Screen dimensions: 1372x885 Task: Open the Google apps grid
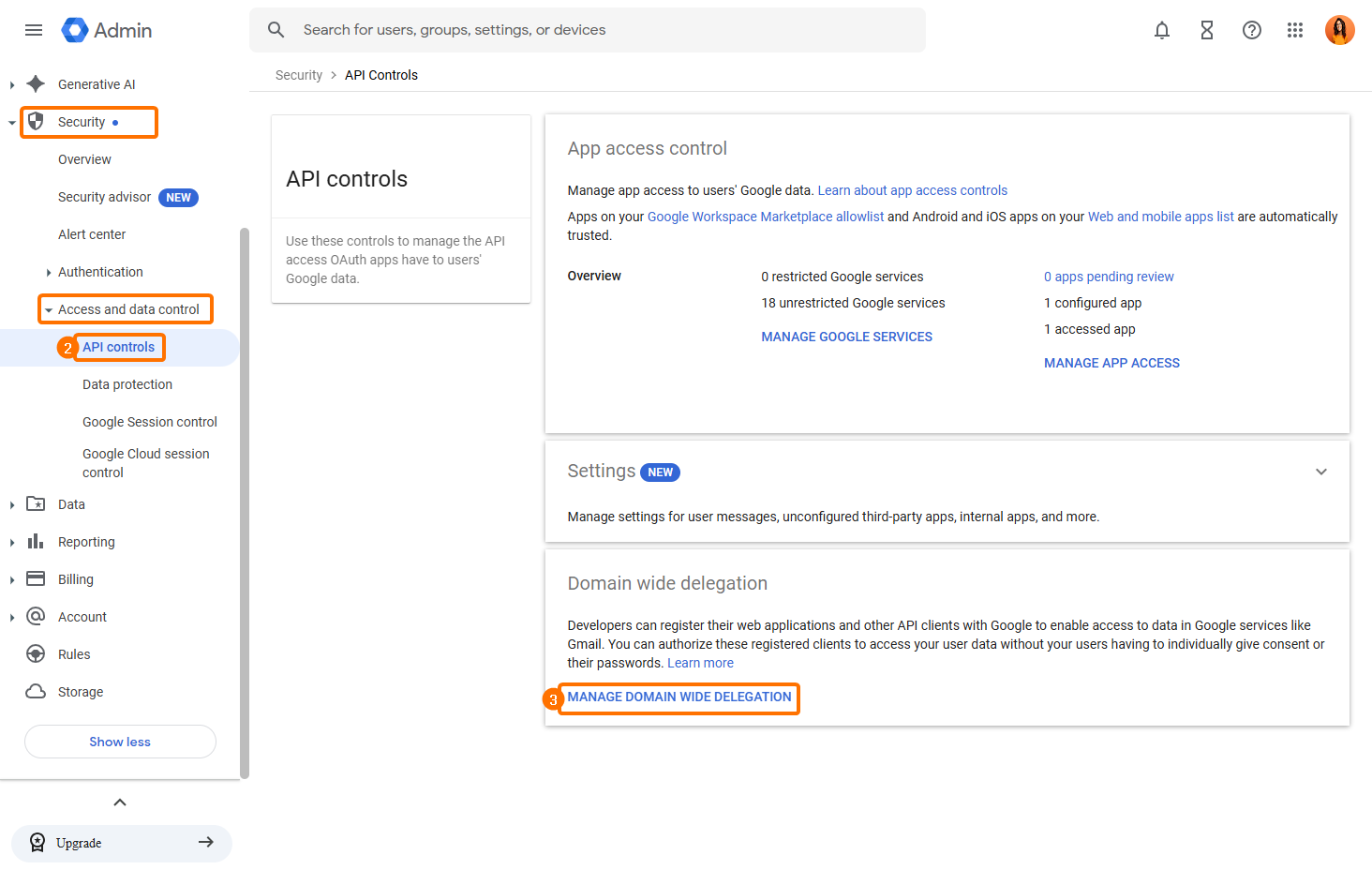click(1295, 30)
